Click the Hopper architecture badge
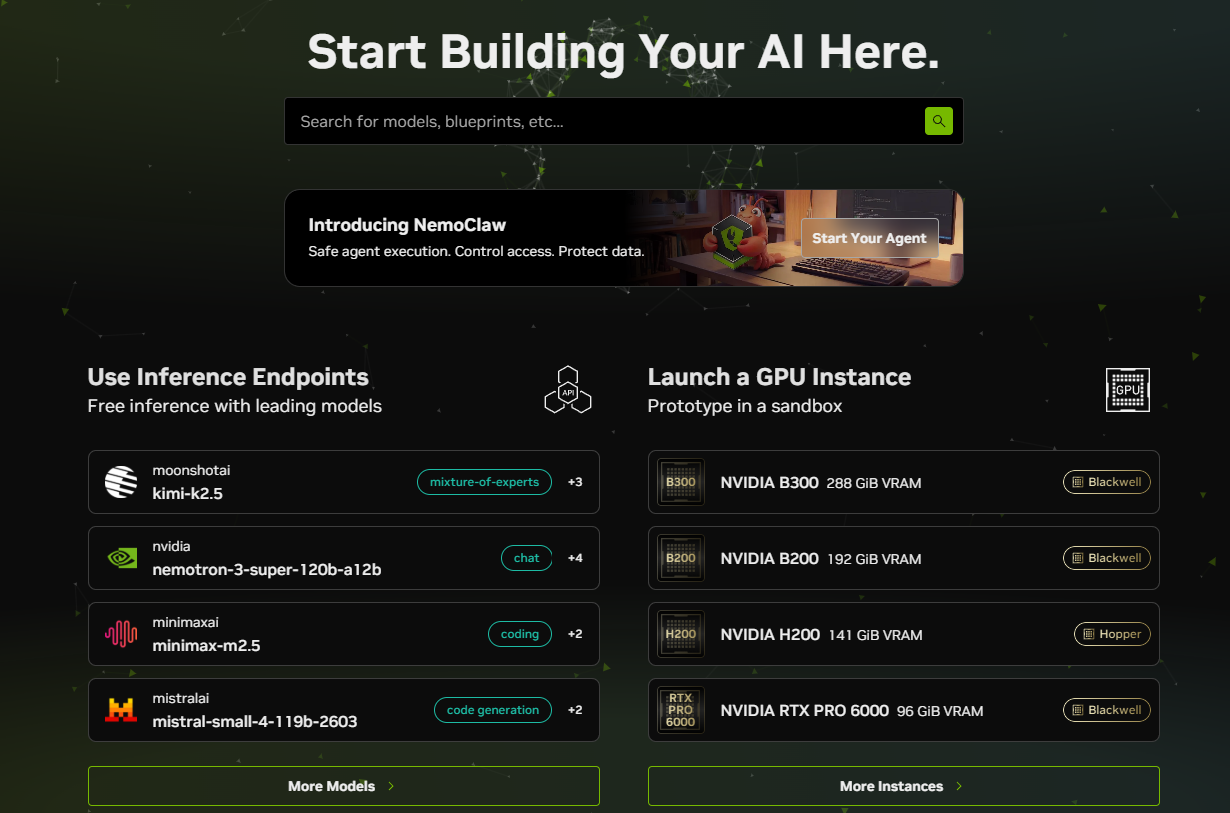 [x=1112, y=634]
